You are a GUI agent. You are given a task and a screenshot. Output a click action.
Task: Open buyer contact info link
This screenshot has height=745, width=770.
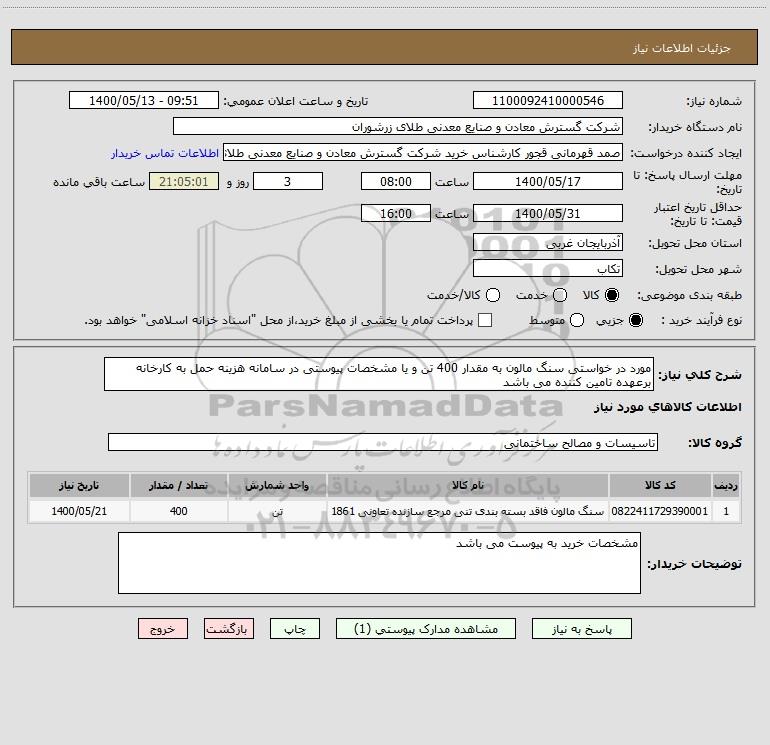(165, 153)
